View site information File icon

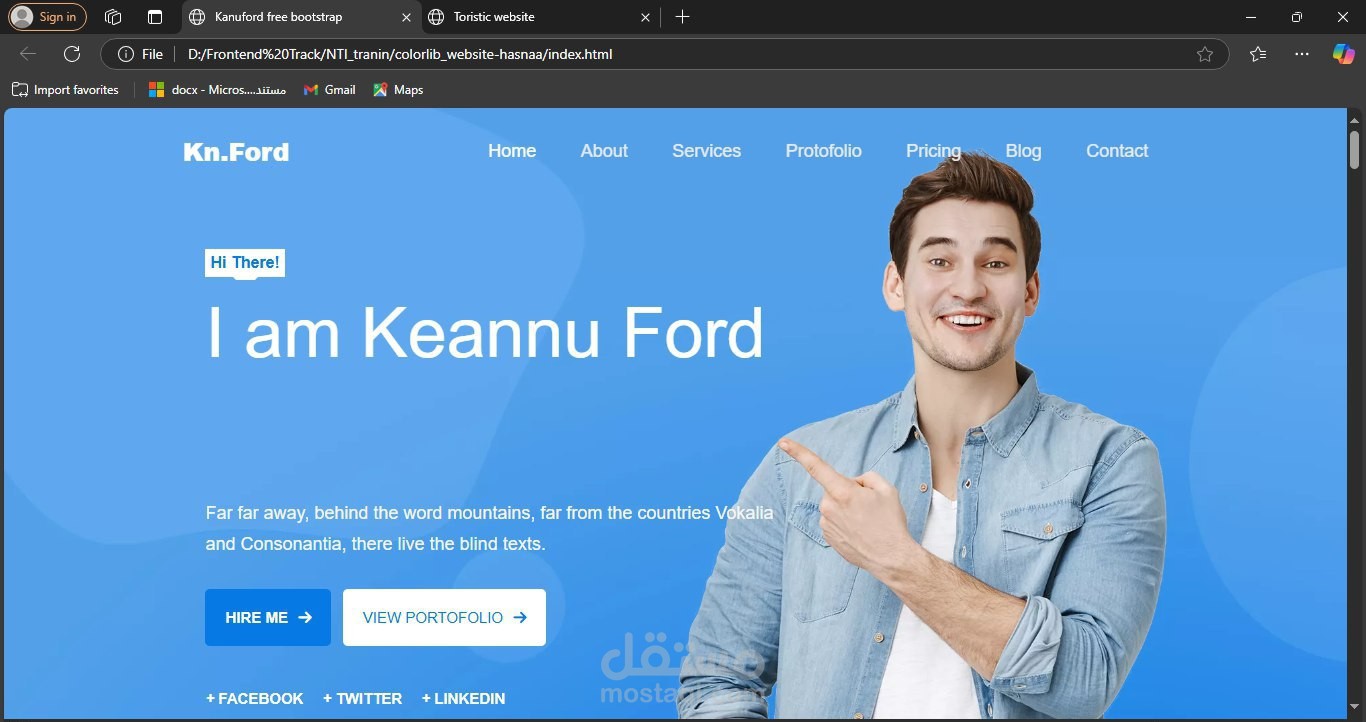pos(140,54)
